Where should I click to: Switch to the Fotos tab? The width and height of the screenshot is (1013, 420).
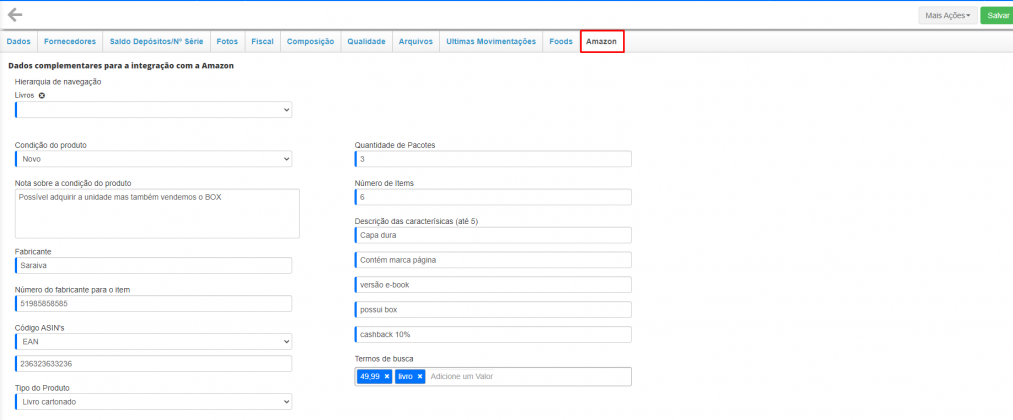(227, 41)
